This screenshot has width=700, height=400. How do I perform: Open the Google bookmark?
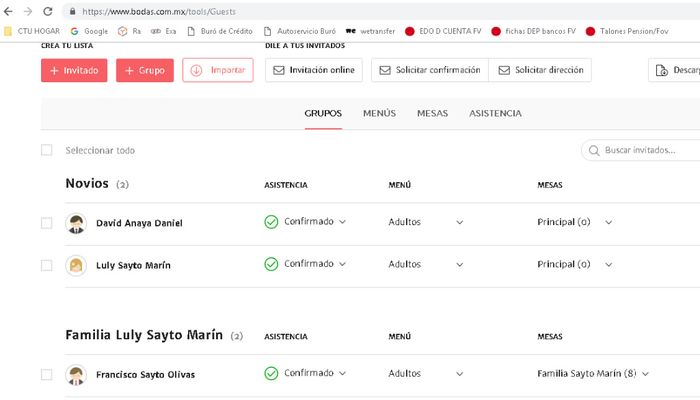[x=89, y=31]
